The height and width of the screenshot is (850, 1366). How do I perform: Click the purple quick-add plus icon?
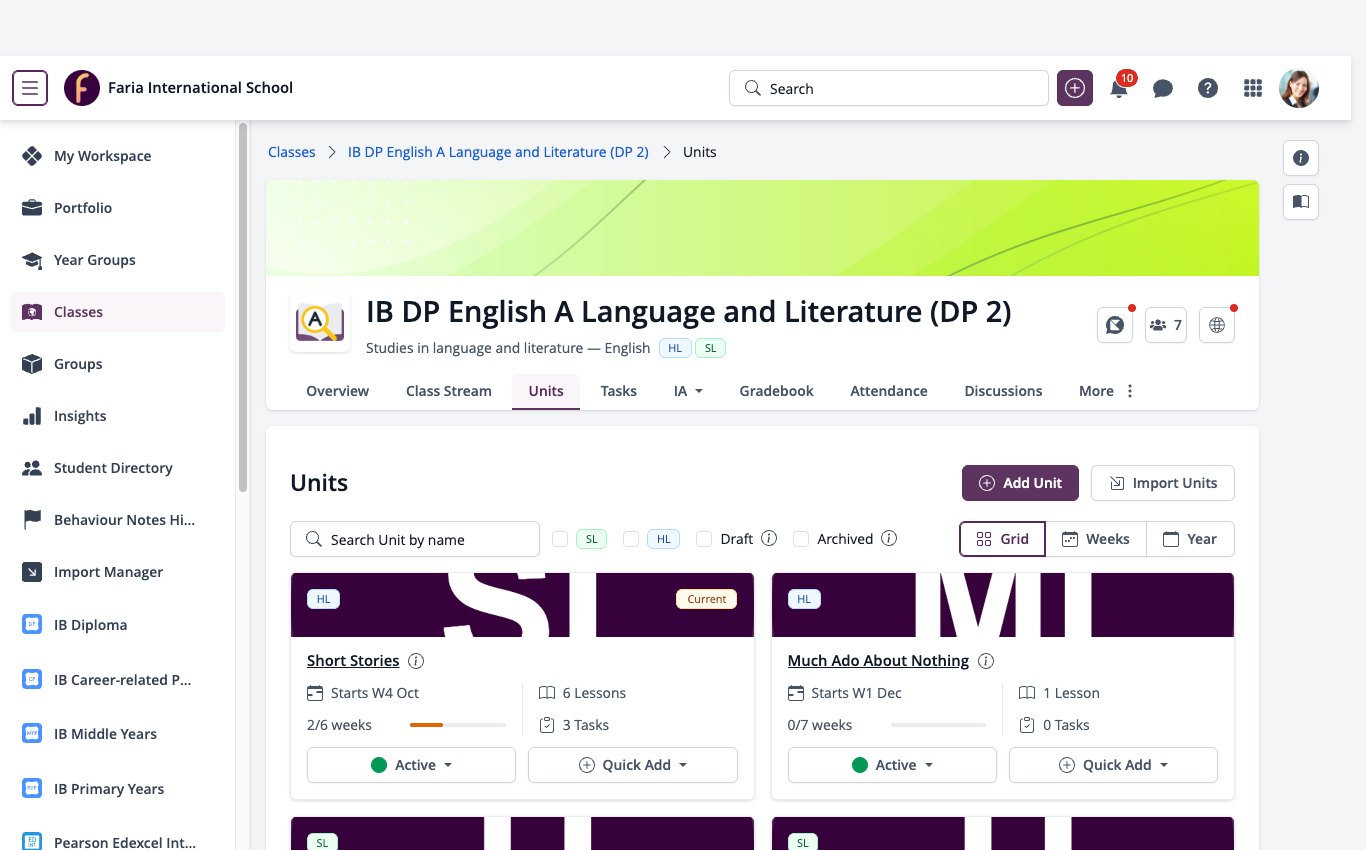pos(1075,88)
